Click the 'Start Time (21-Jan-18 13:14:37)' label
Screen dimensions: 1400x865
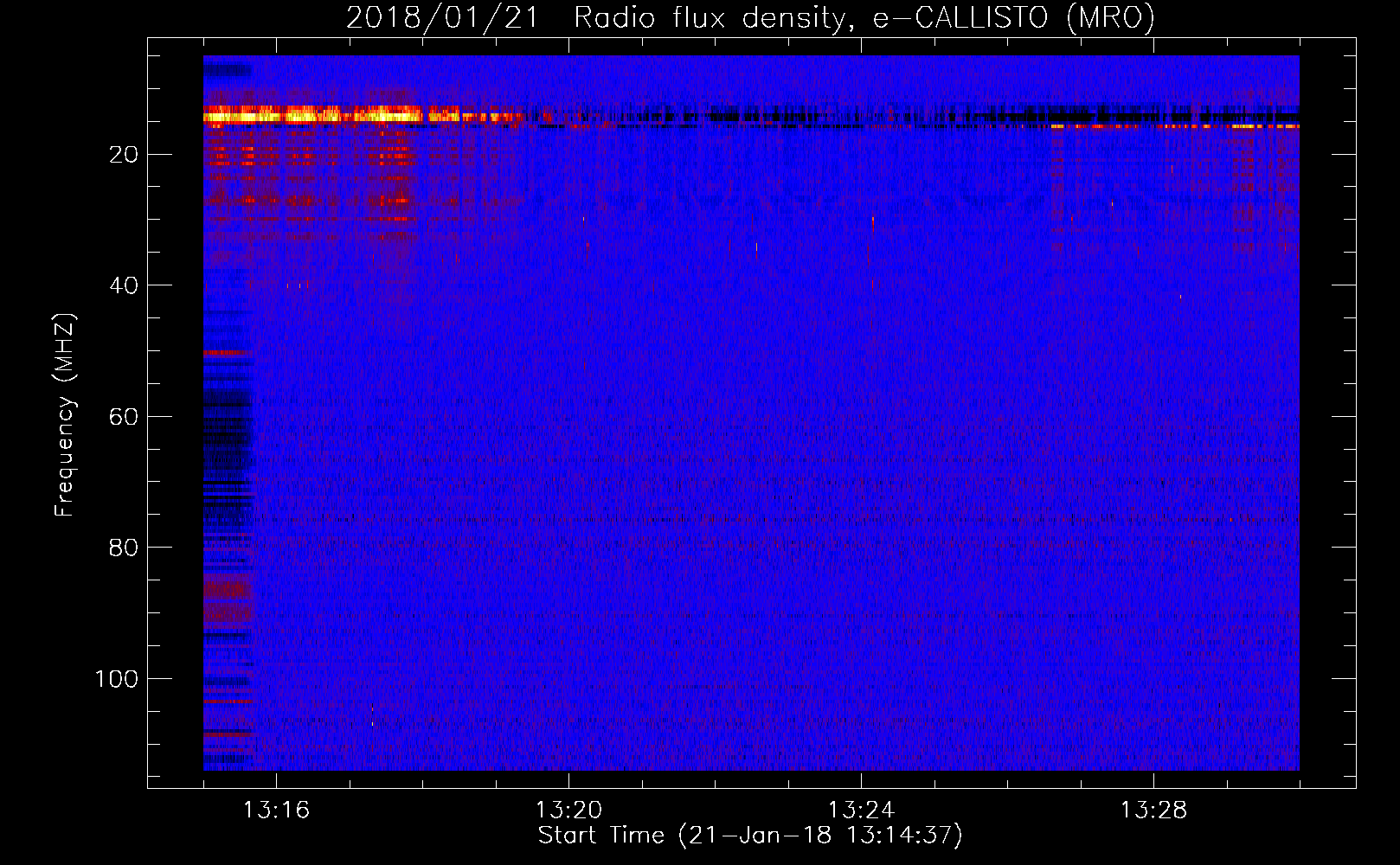750,836
